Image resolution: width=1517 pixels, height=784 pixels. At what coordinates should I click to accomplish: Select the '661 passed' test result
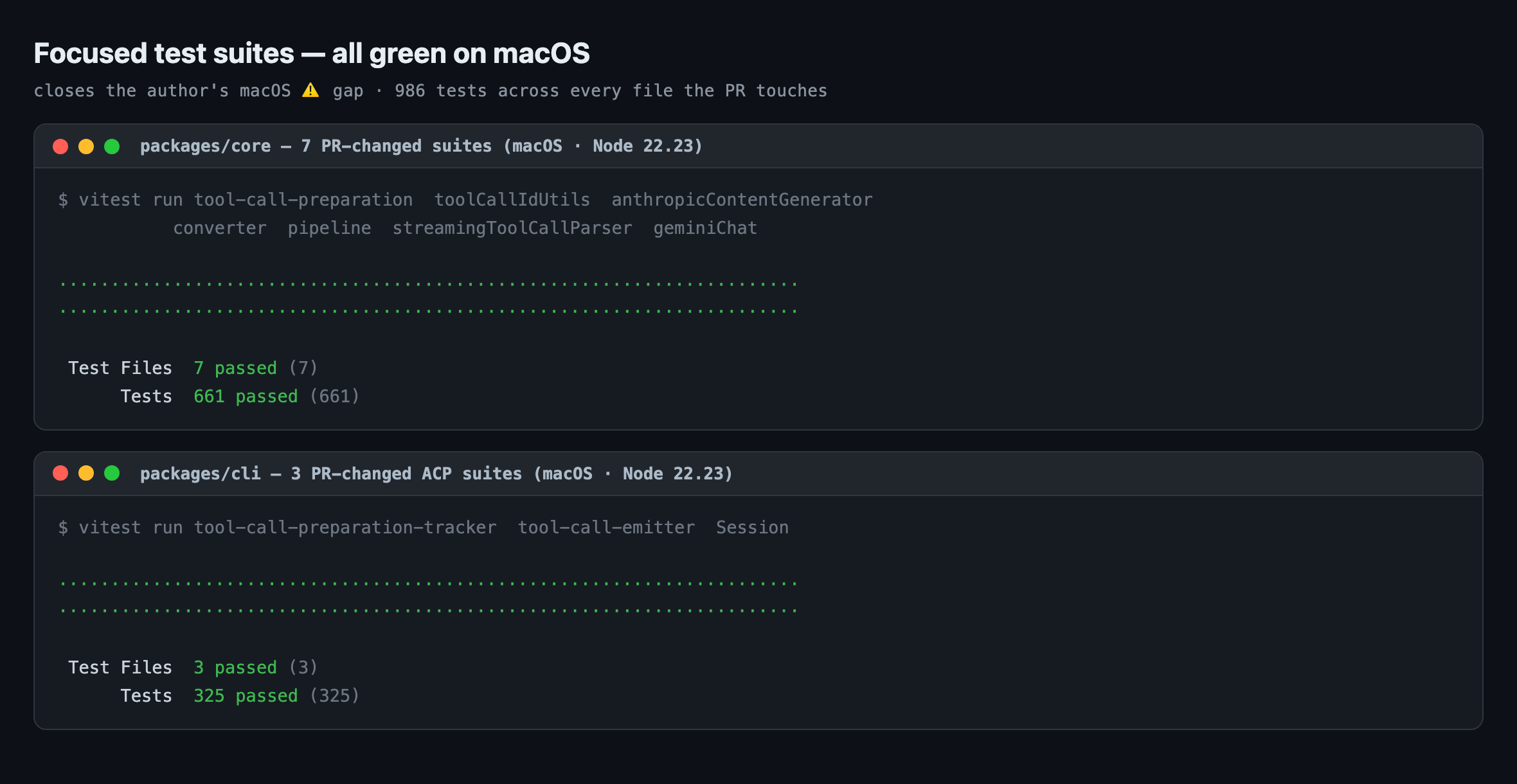246,396
